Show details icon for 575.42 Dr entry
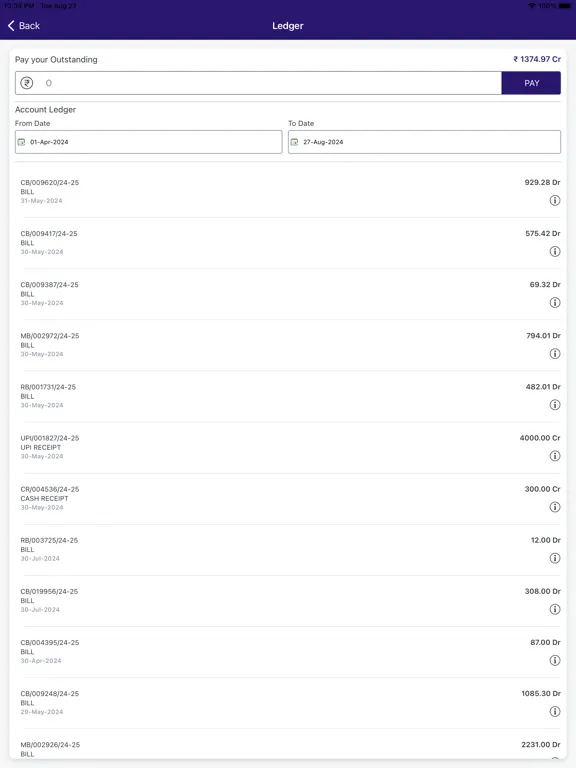 (554, 251)
